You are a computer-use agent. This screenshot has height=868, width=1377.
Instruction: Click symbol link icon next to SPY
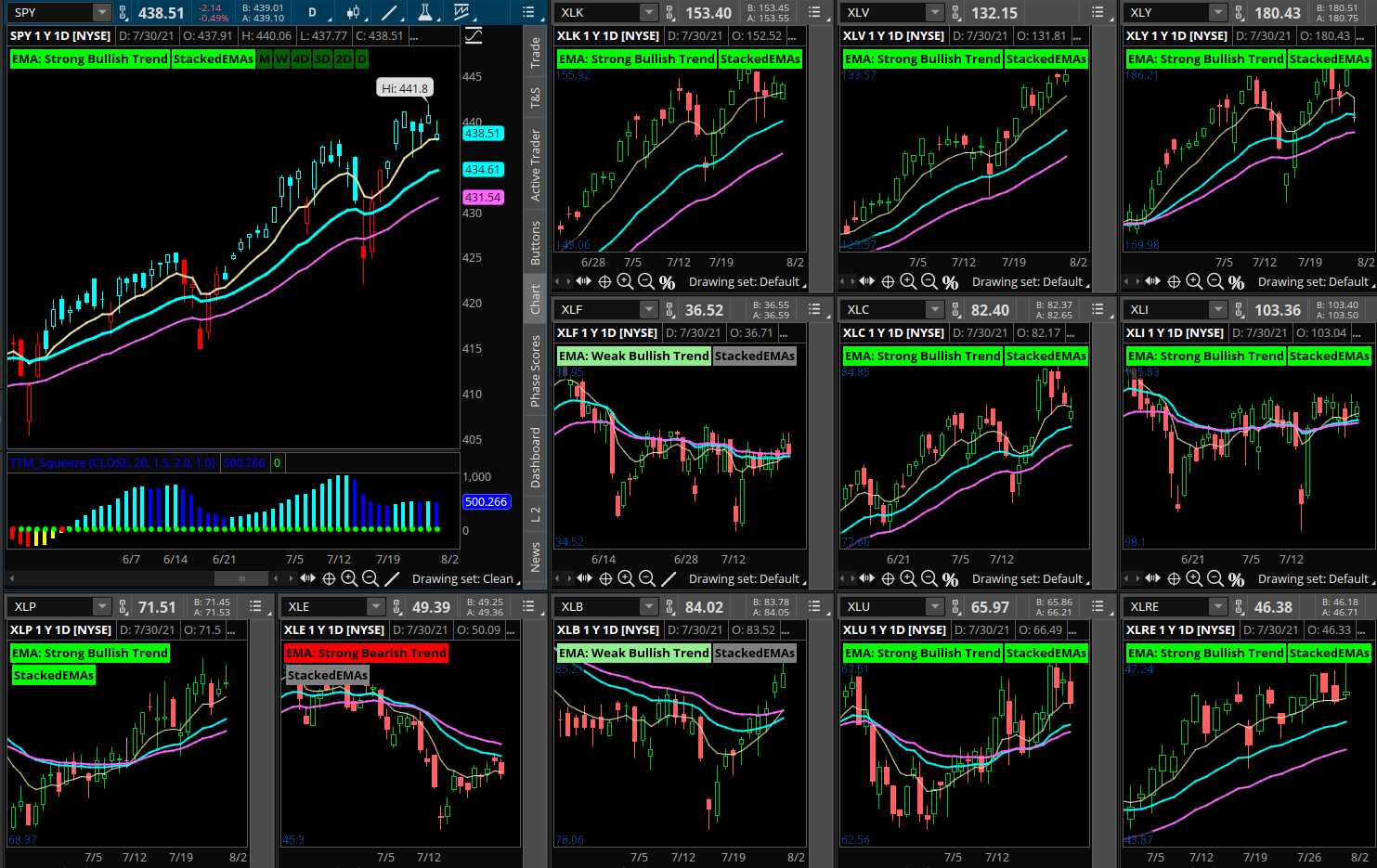123,13
